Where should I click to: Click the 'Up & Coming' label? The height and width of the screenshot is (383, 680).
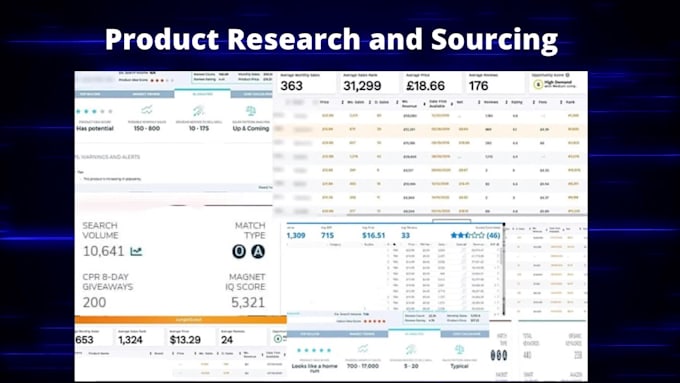[x=251, y=128]
